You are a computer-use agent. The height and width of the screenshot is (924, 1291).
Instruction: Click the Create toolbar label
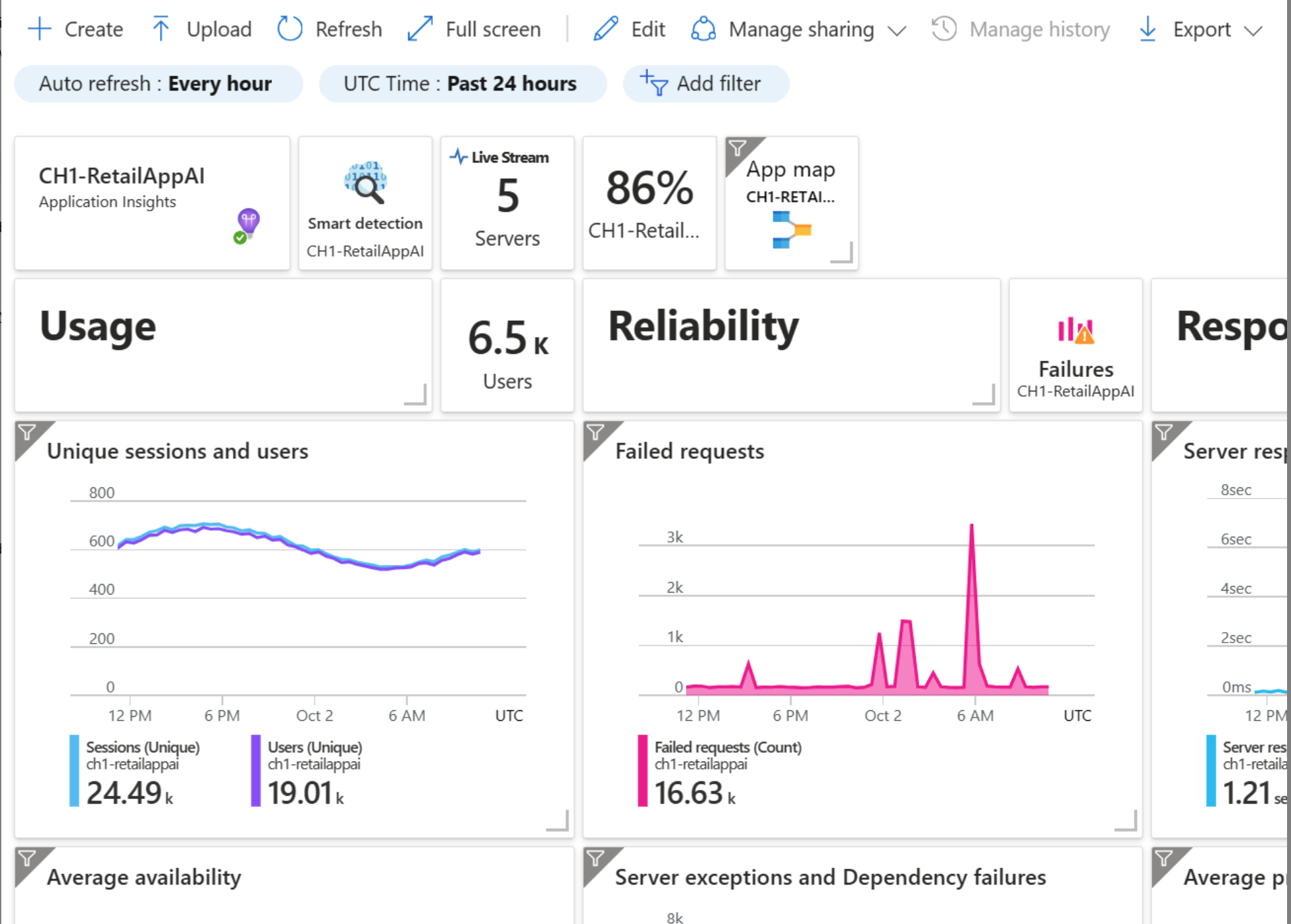coord(94,29)
